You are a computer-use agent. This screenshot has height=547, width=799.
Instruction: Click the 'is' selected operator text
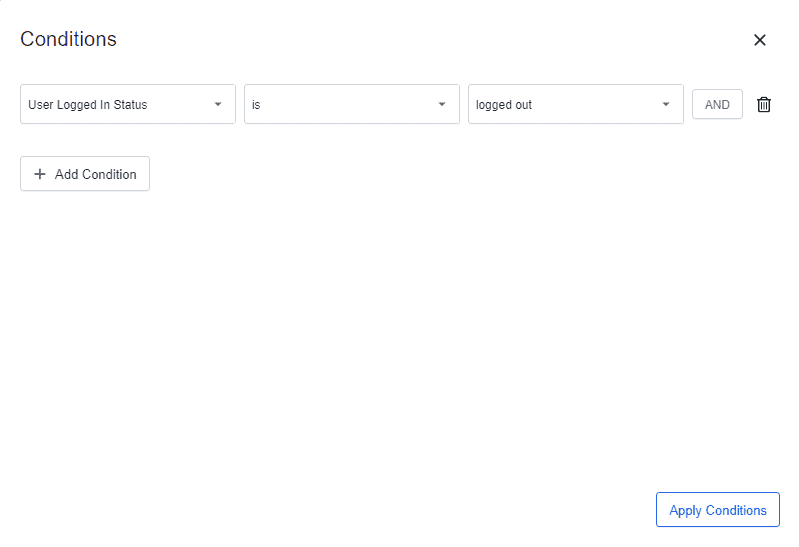pyautogui.click(x=256, y=105)
